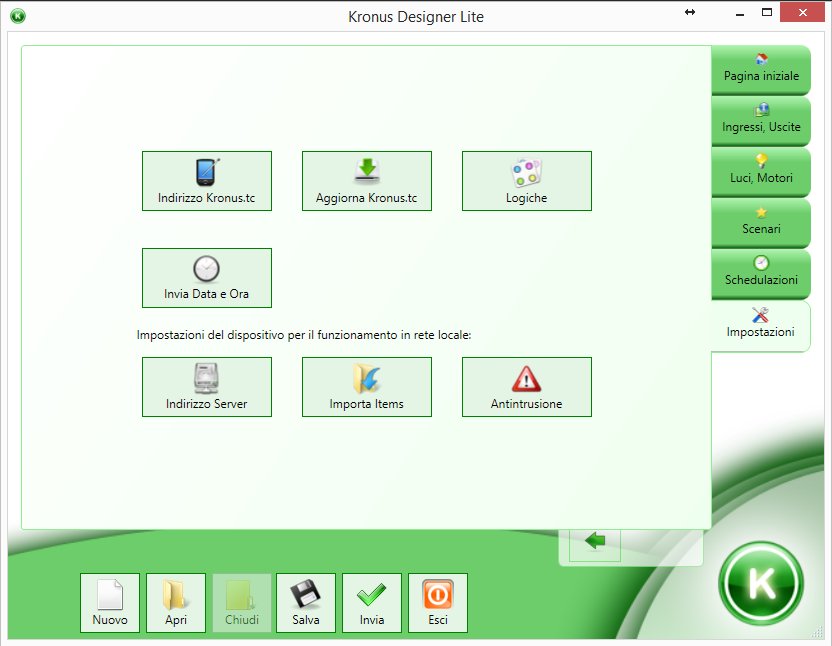Click the Kronus app icon in title bar

pos(18,16)
